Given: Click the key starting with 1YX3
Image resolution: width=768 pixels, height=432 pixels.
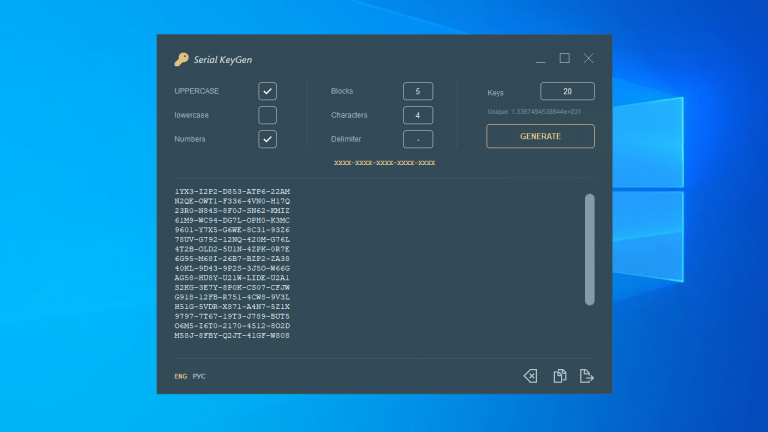Looking at the screenshot, I should pyautogui.click(x=232, y=192).
